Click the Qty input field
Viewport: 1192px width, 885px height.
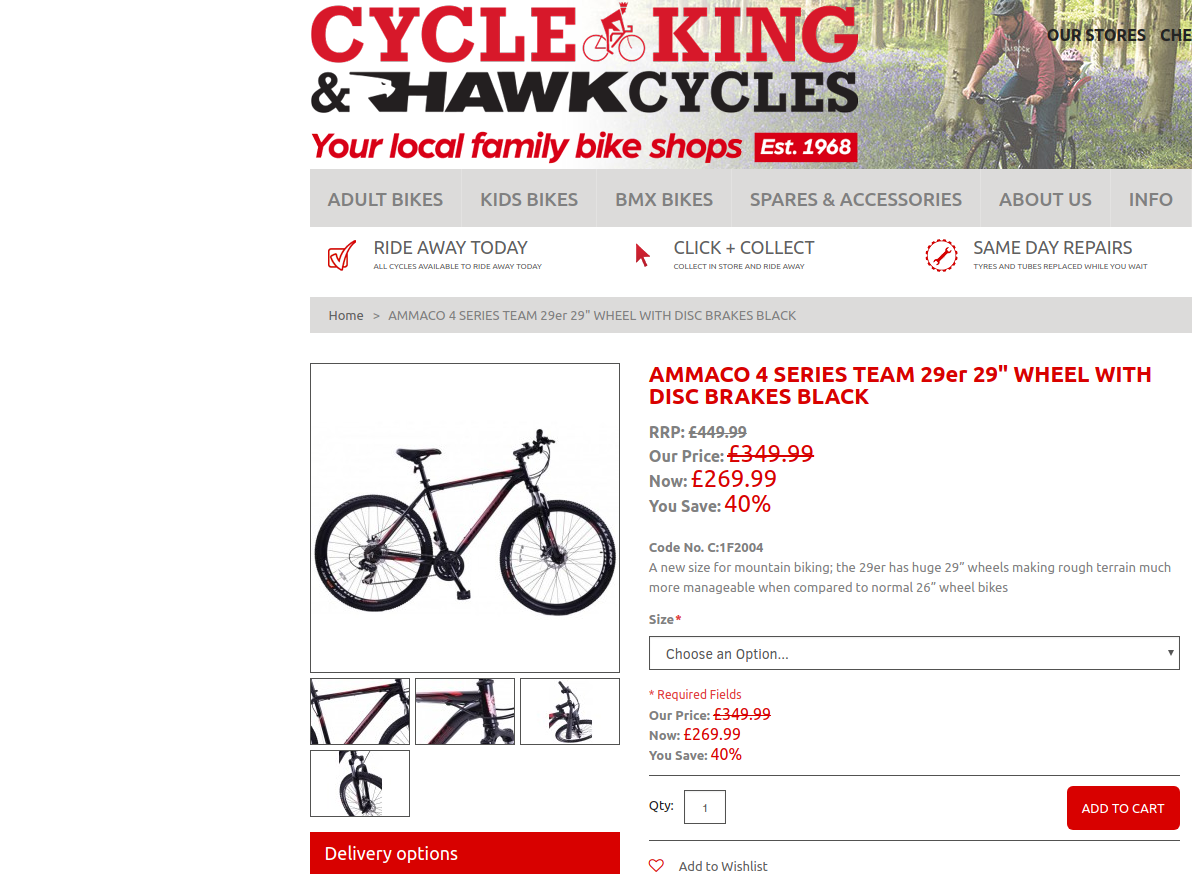(x=705, y=807)
